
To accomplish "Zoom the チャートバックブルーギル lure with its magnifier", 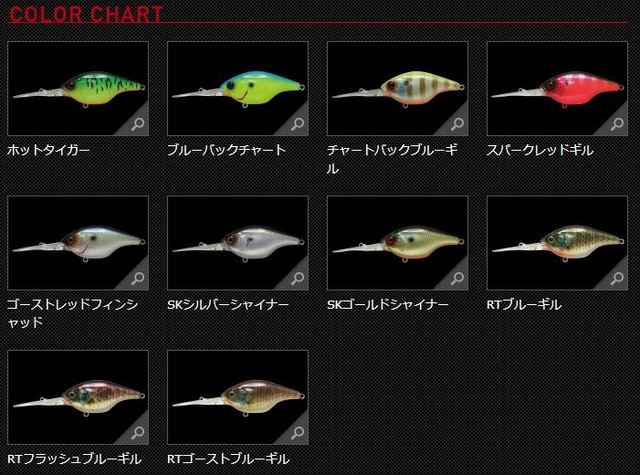I will point(458,124).
